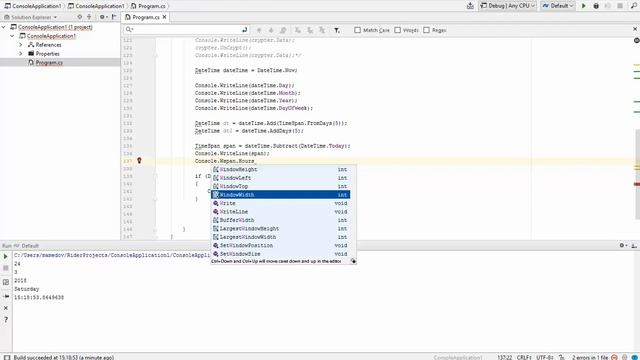Choose LargestWindowWidth from the completion list
This screenshot has width=640, height=360.
coord(280,237)
